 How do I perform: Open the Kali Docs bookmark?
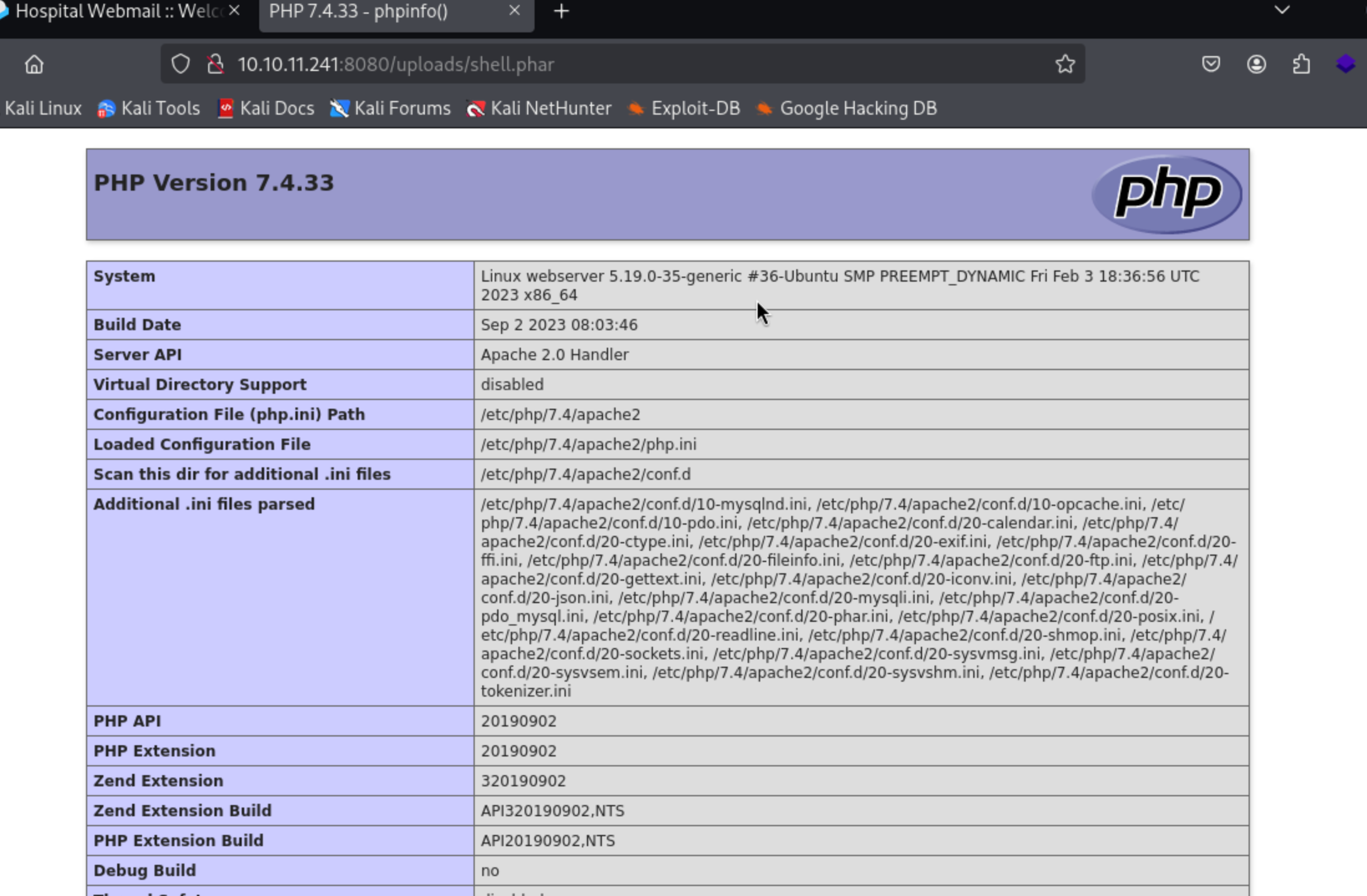pyautogui.click(x=266, y=108)
